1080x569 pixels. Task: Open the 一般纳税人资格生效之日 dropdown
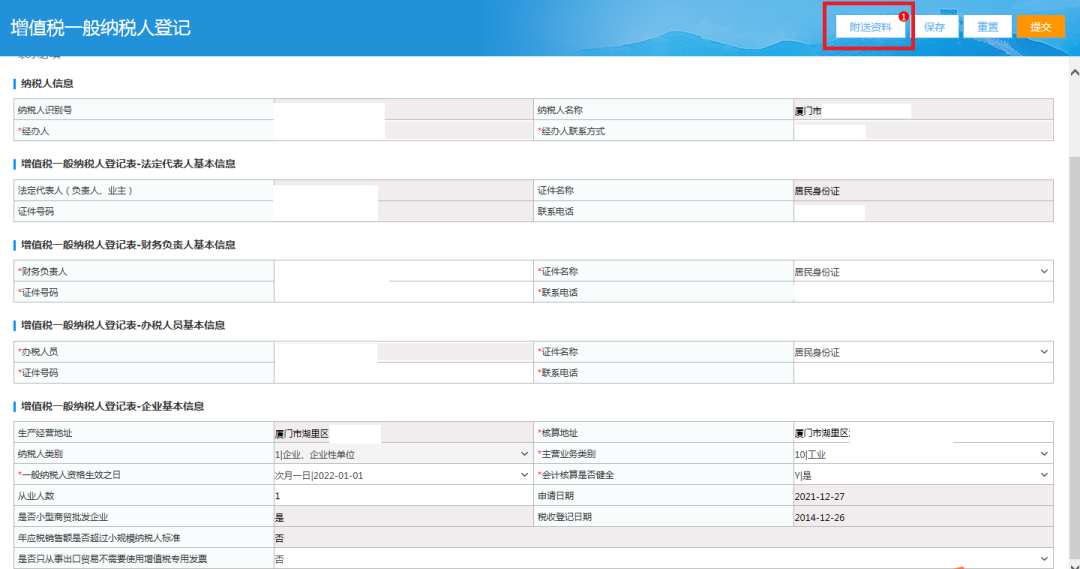(x=403, y=475)
